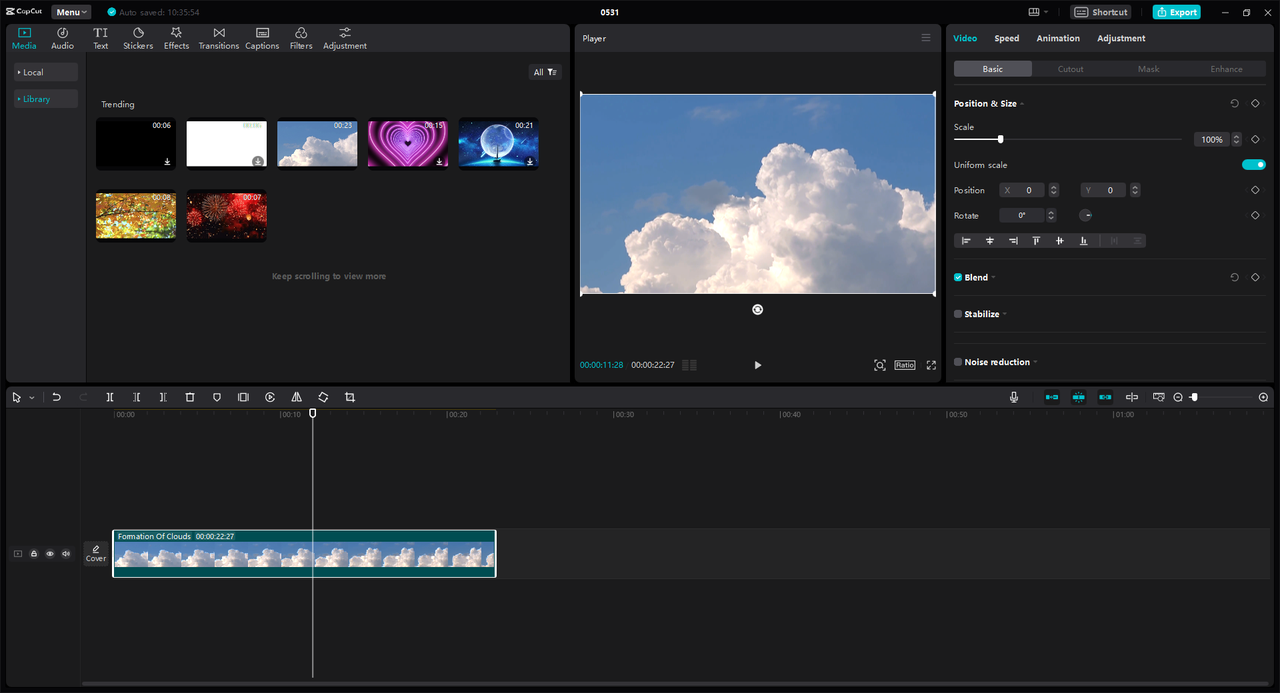Expand the selection tool dropdown arrow
The width and height of the screenshot is (1280, 693).
coord(32,397)
